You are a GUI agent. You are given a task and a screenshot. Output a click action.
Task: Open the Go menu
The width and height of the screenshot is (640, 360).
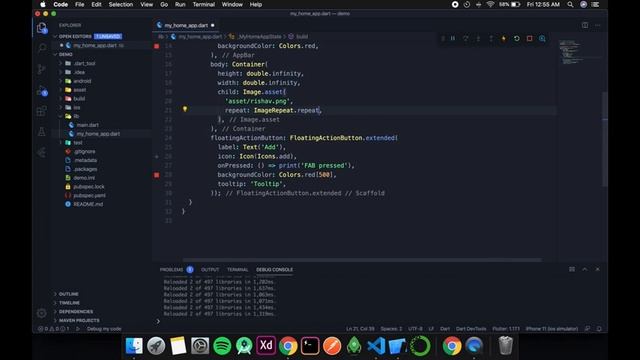164,4
